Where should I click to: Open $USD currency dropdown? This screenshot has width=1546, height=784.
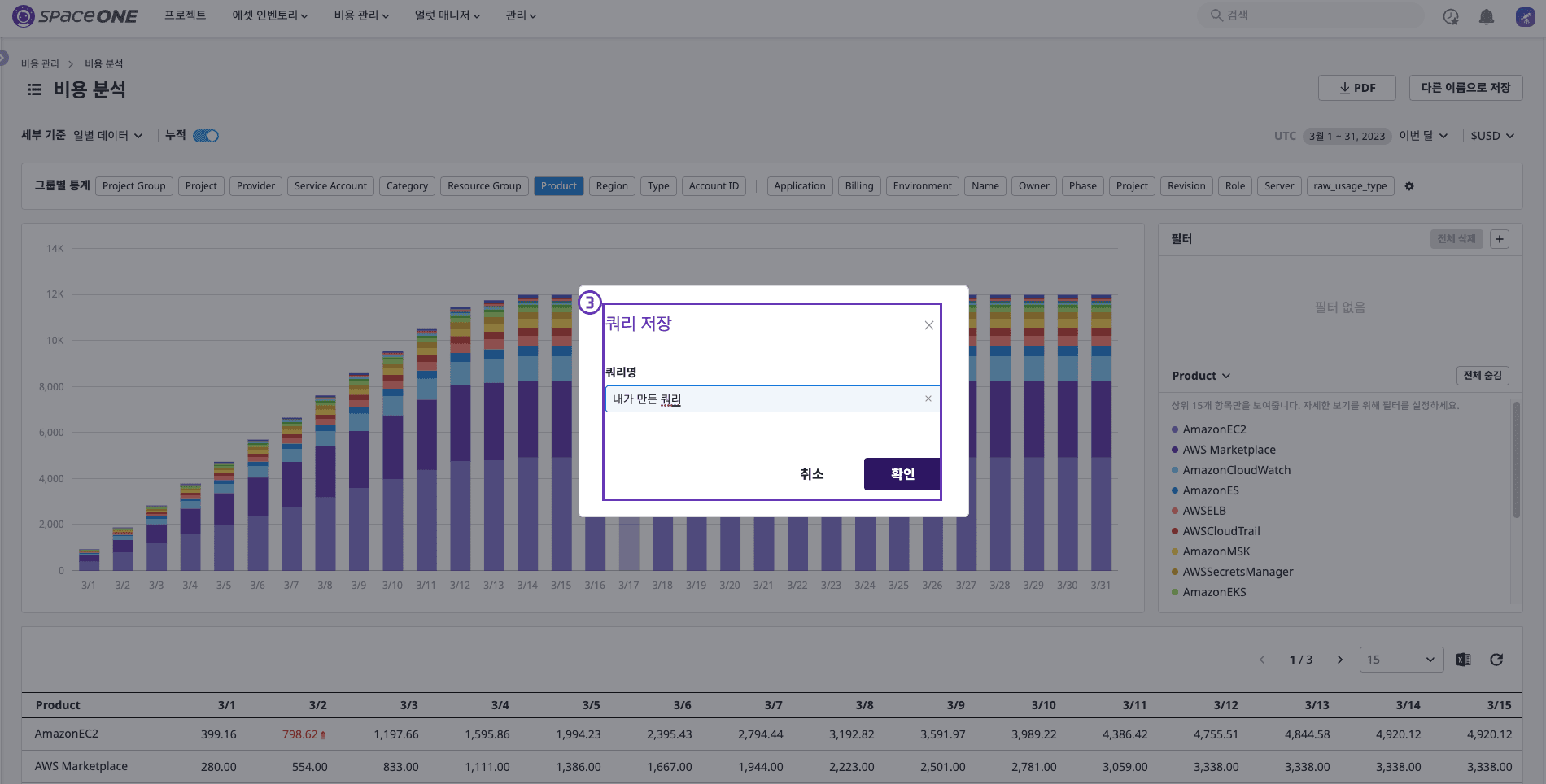pyautogui.click(x=1492, y=136)
